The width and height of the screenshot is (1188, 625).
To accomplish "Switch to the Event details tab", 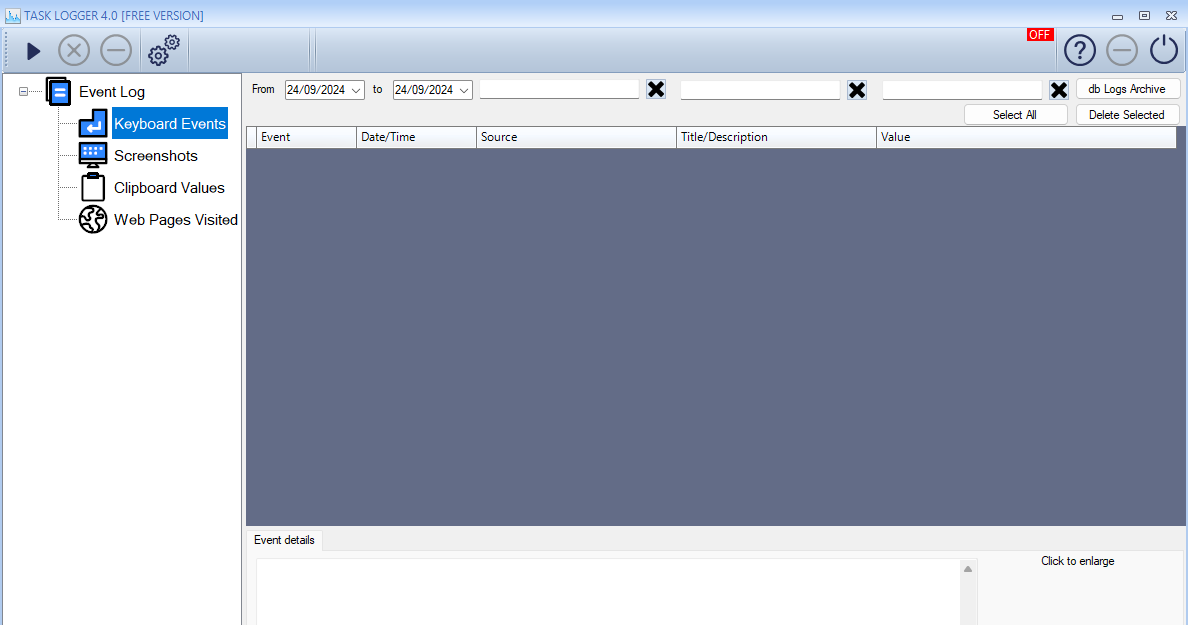I will (x=284, y=540).
